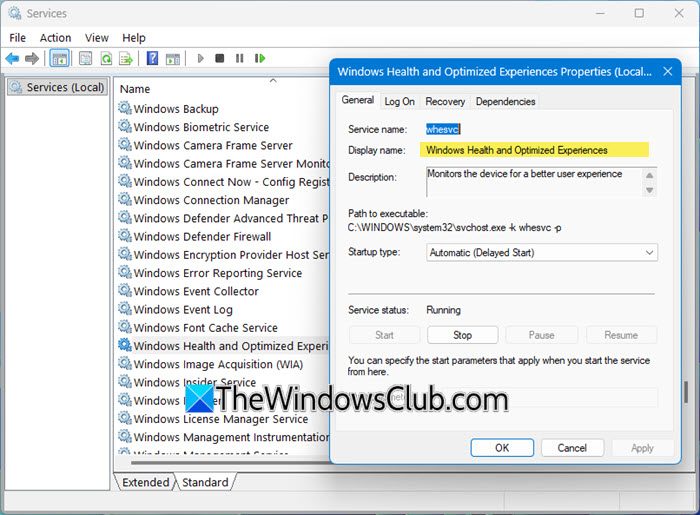700x515 pixels.
Task: Switch to the Dependencies tab
Action: (x=505, y=102)
